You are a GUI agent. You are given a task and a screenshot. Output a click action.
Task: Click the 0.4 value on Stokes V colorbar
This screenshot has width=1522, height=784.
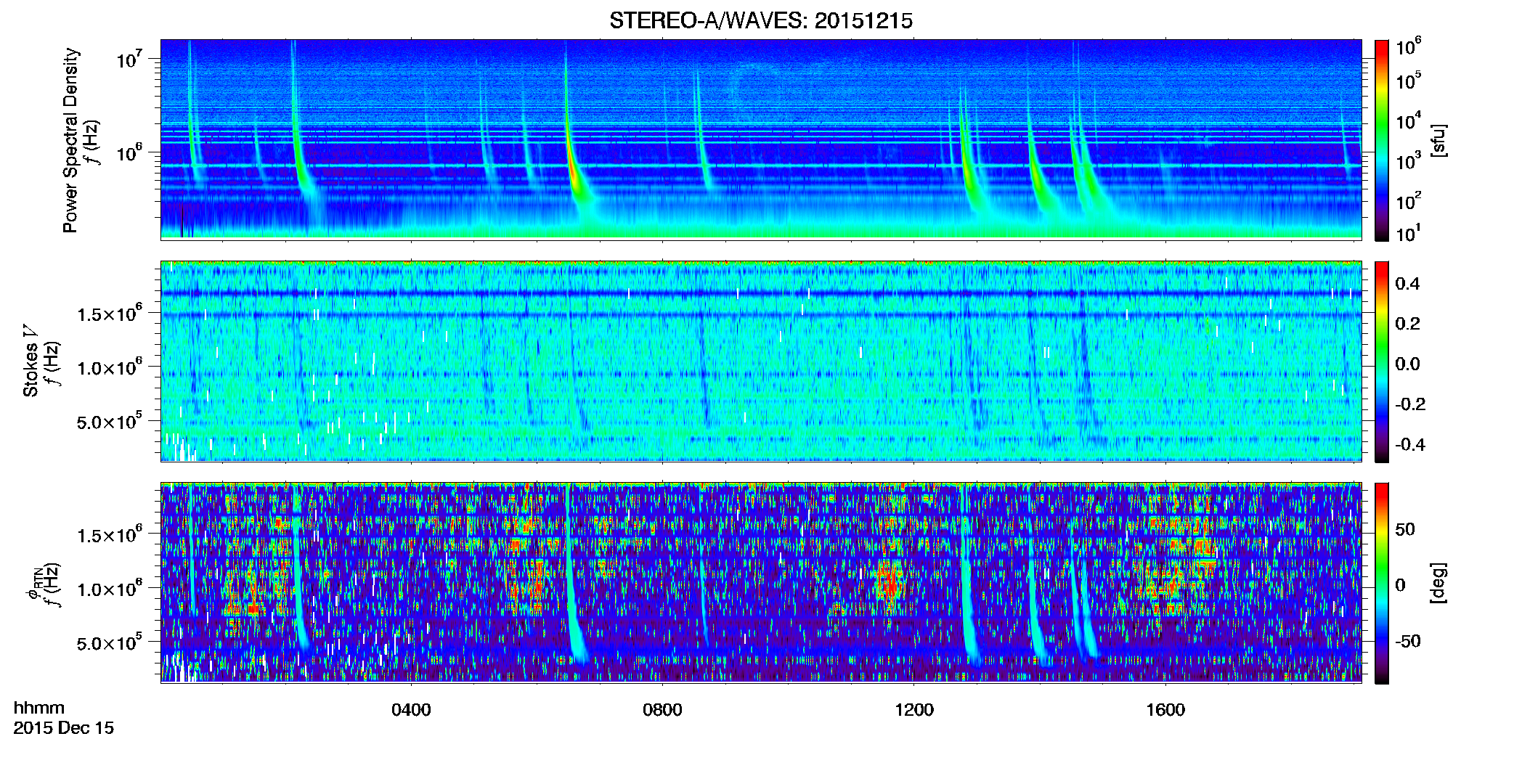click(1407, 284)
